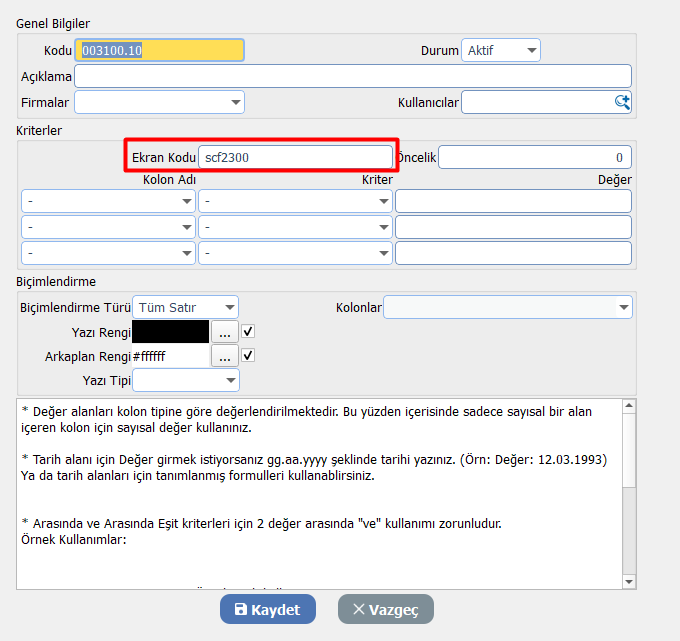Click the Vazgeç cancel button

pos(385,609)
